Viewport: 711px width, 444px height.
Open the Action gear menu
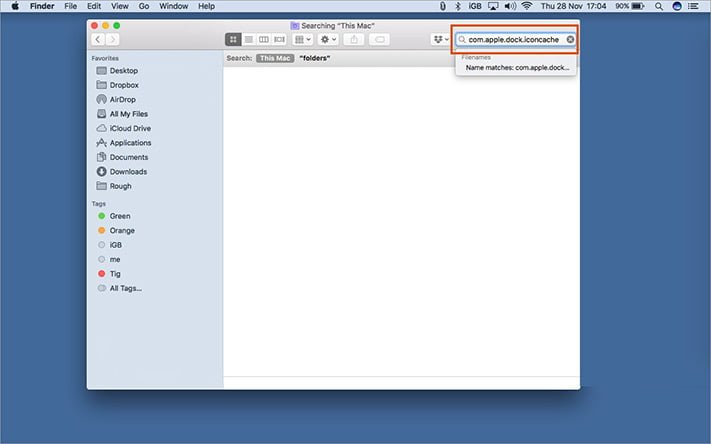[329, 39]
